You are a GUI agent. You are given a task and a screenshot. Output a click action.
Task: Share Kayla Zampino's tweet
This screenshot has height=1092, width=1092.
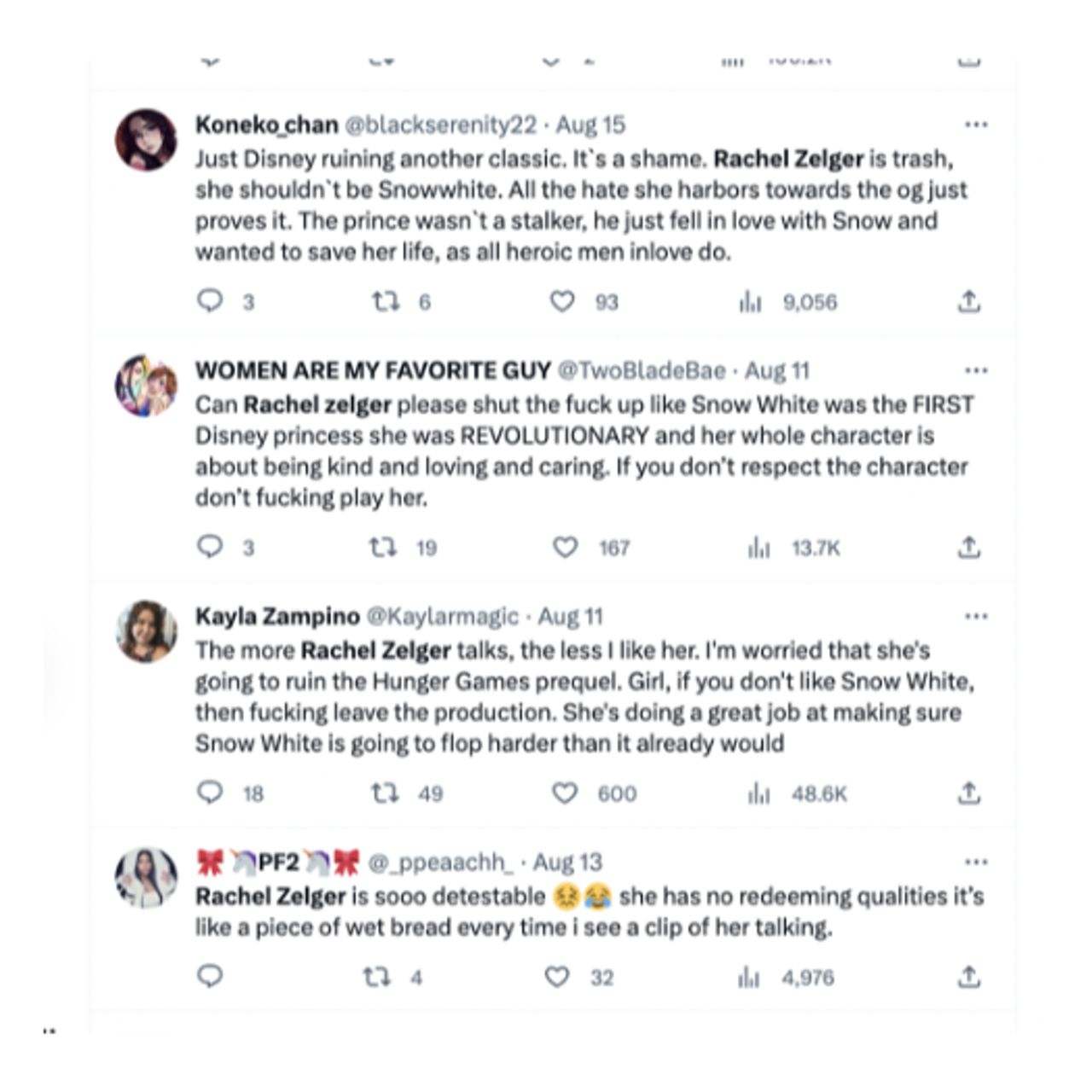click(968, 793)
